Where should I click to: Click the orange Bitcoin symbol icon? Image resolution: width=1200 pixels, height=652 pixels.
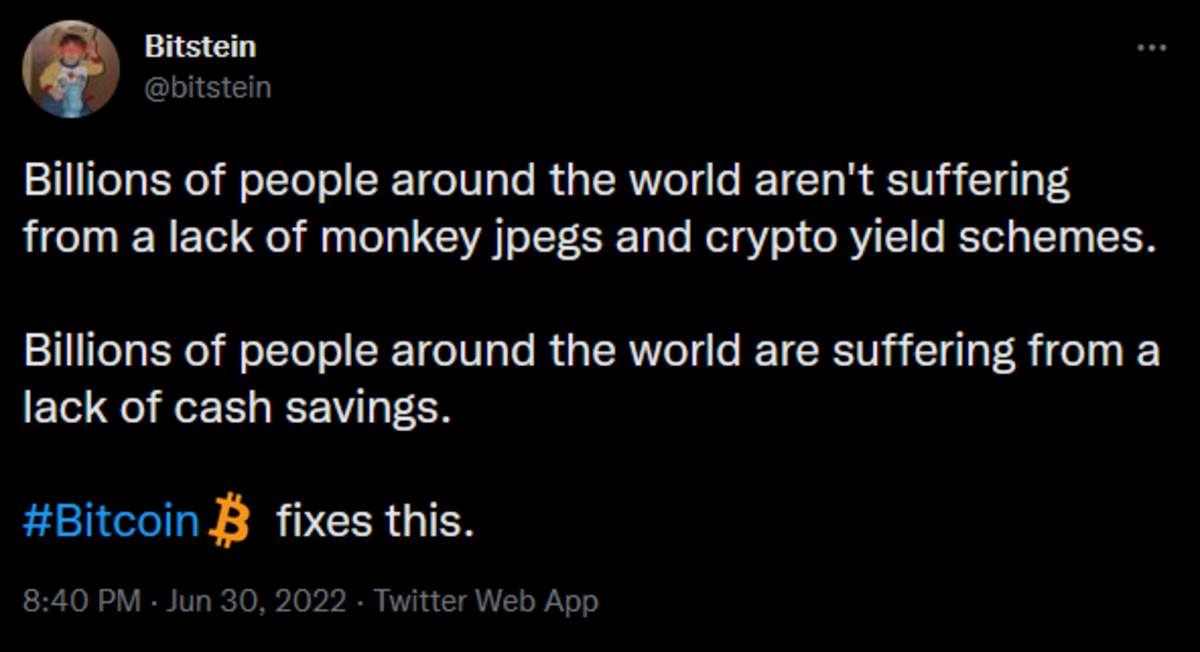pos(230,523)
